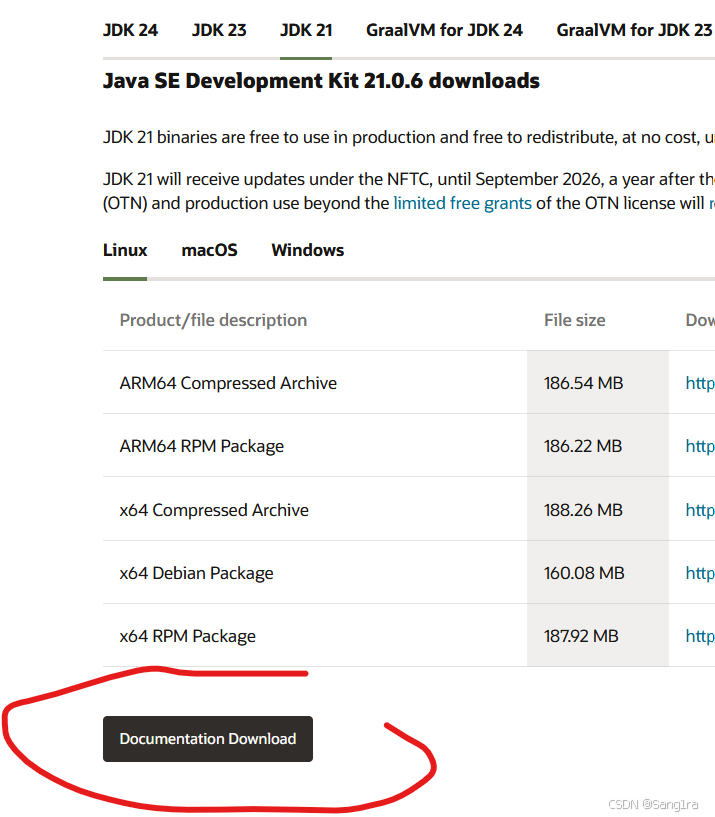Select the x64 Debian Package description text
The height and width of the screenshot is (817, 715).
click(x=196, y=573)
